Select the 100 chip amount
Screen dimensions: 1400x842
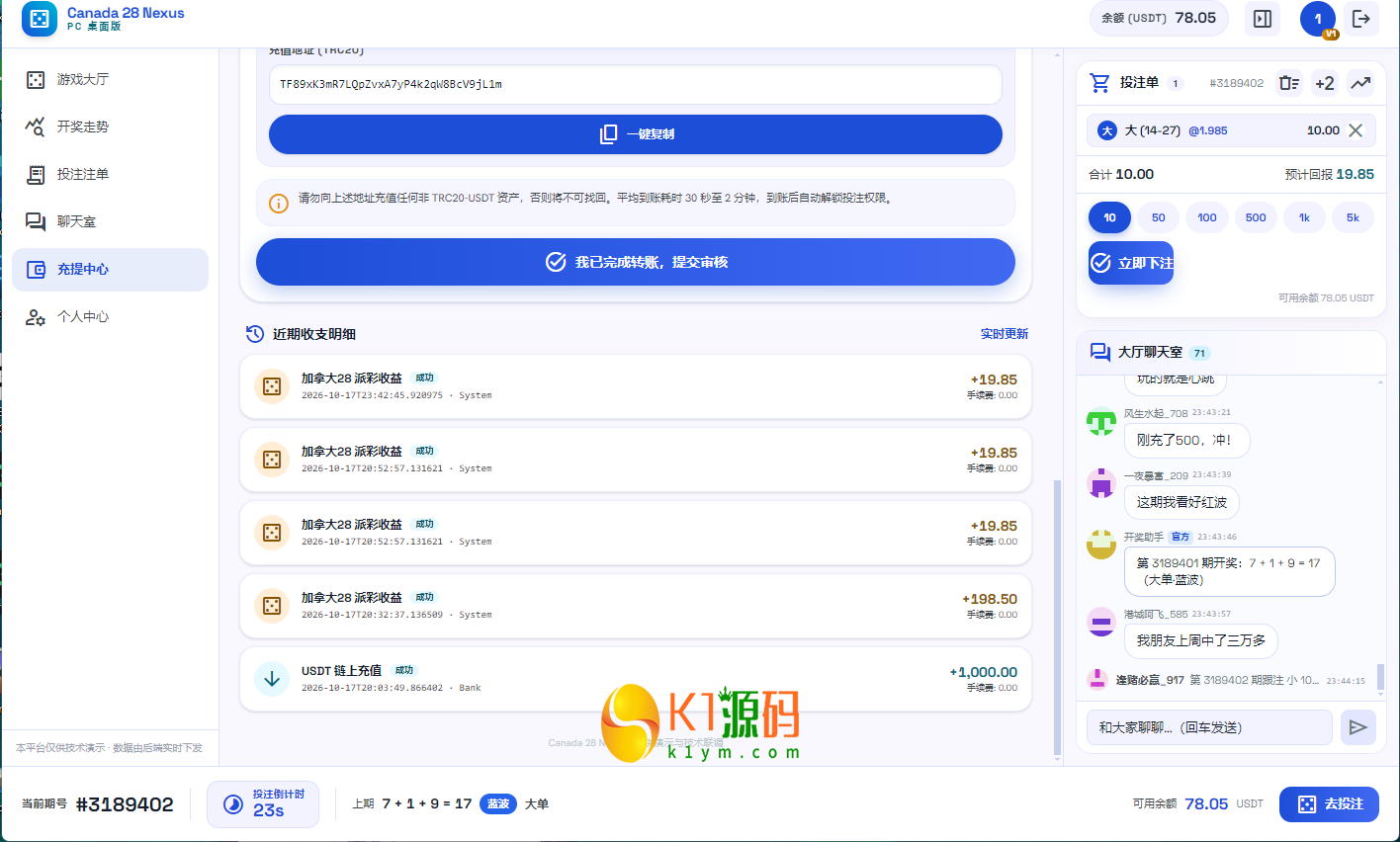point(1207,217)
